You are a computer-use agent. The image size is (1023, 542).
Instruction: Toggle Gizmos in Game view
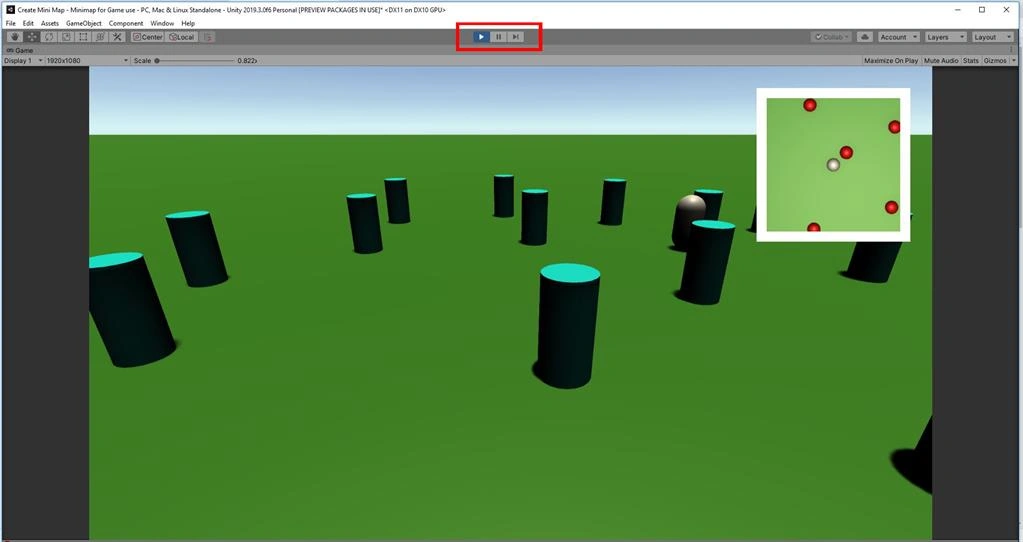[995, 61]
